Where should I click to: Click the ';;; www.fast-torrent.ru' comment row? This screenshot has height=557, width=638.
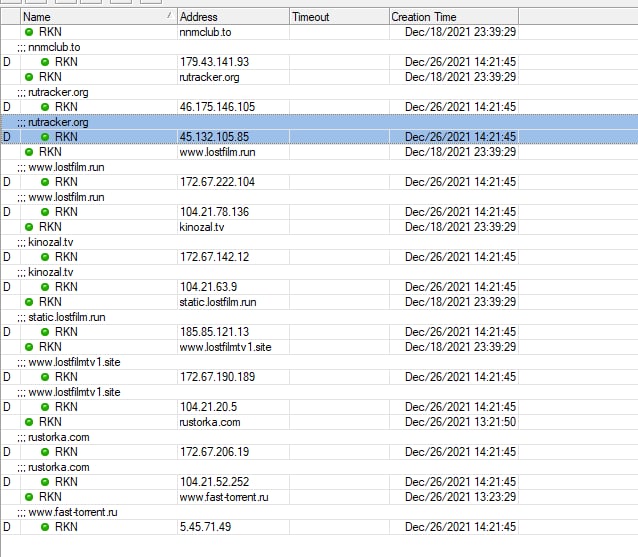click(x=319, y=512)
